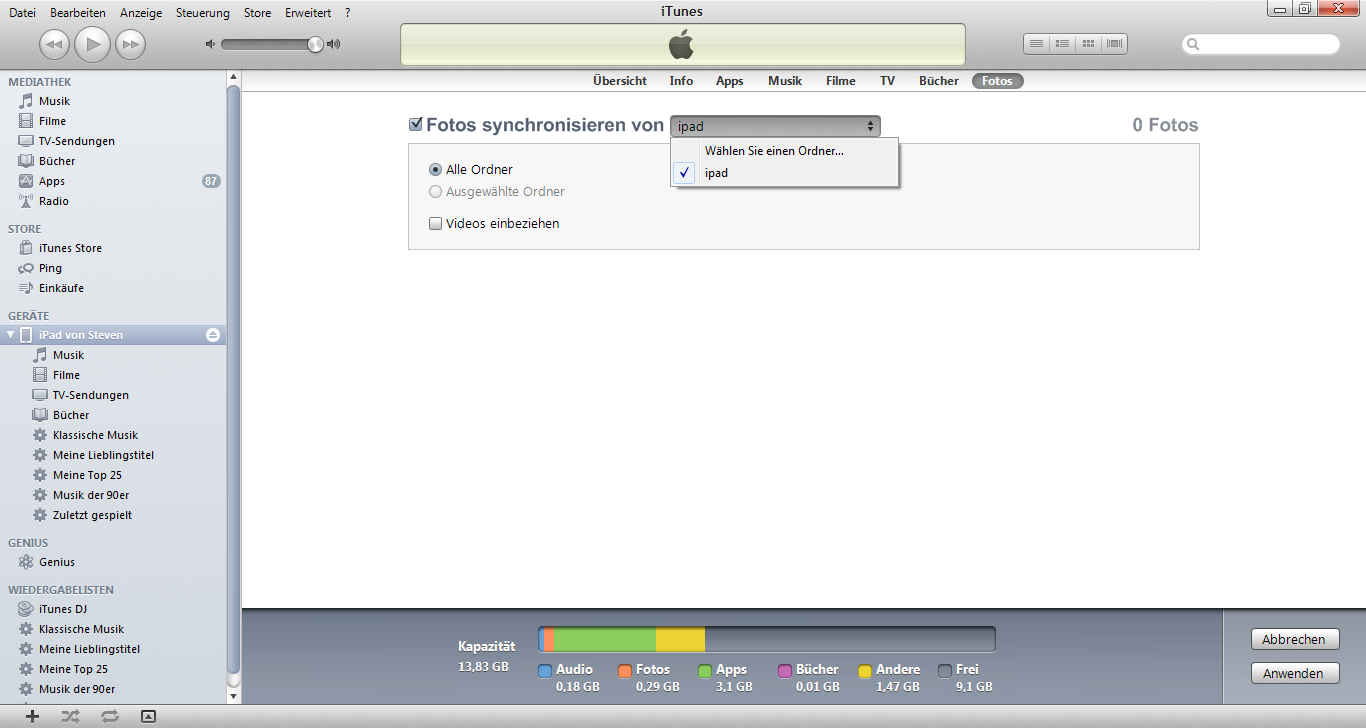
Task: Collapse the iPad von Steven device tree
Action: coord(10,335)
